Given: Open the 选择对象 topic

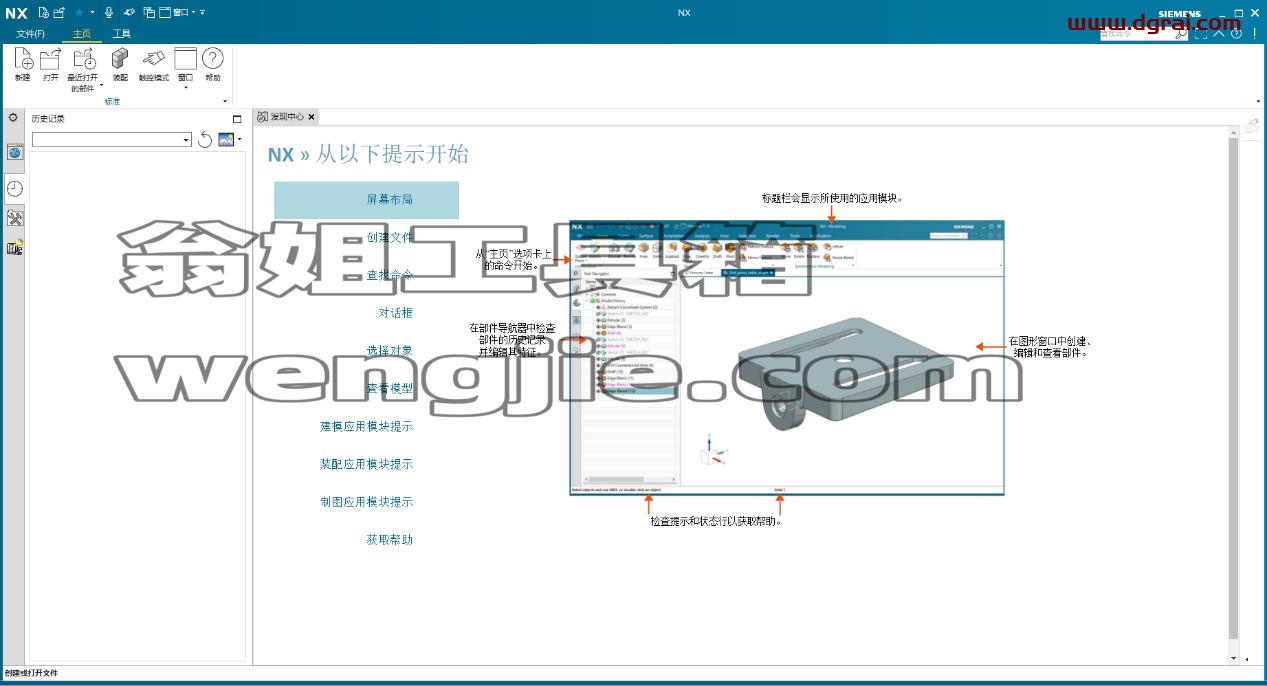Looking at the screenshot, I should 389,351.
